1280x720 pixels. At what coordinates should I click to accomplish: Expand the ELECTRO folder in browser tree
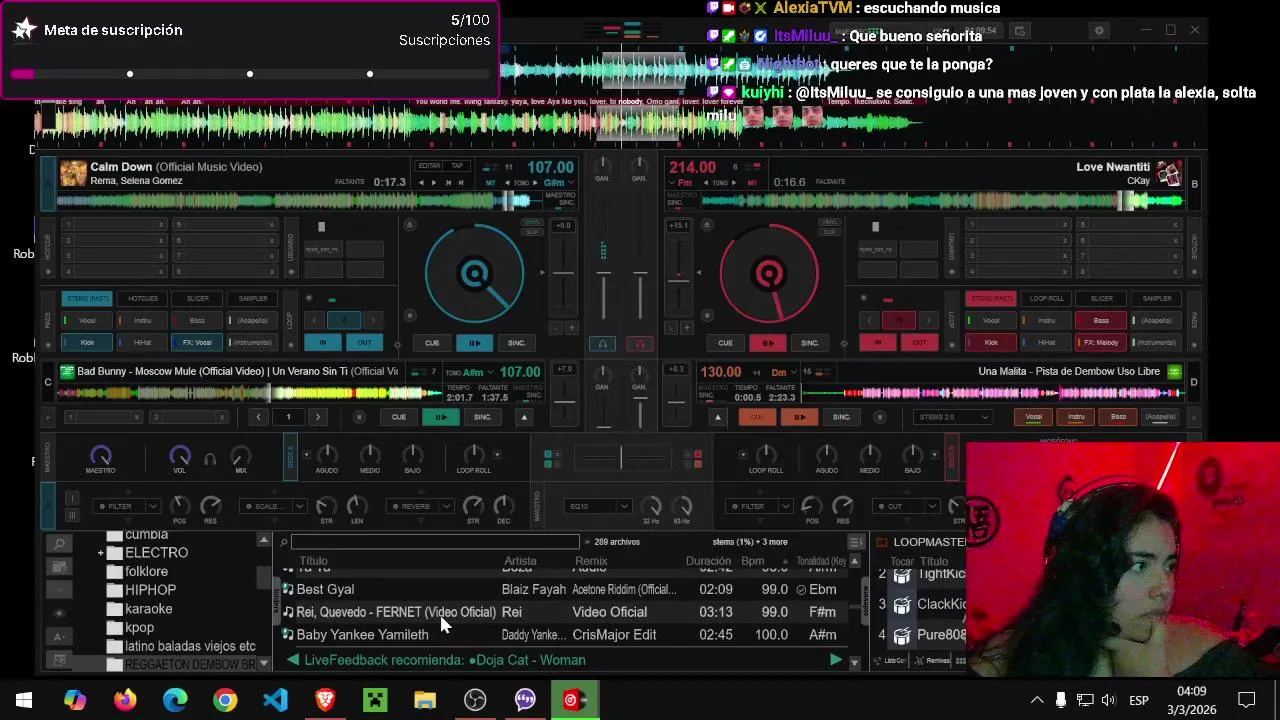tap(101, 553)
